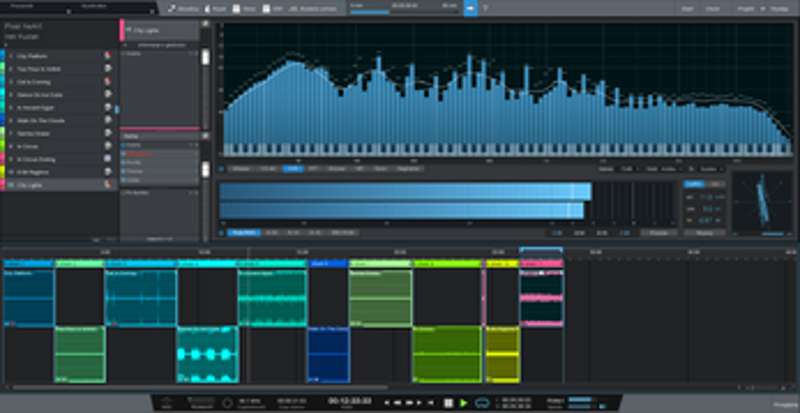800x413 pixels.
Task: Click the edit icon on track 4 row
Action: [x=108, y=94]
